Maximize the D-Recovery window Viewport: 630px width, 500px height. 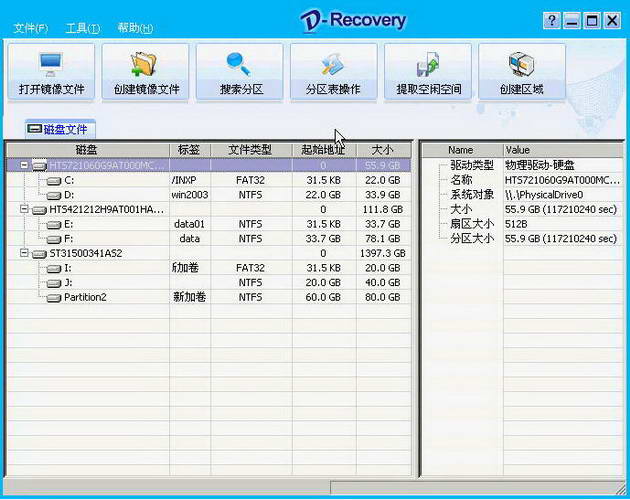(x=592, y=20)
